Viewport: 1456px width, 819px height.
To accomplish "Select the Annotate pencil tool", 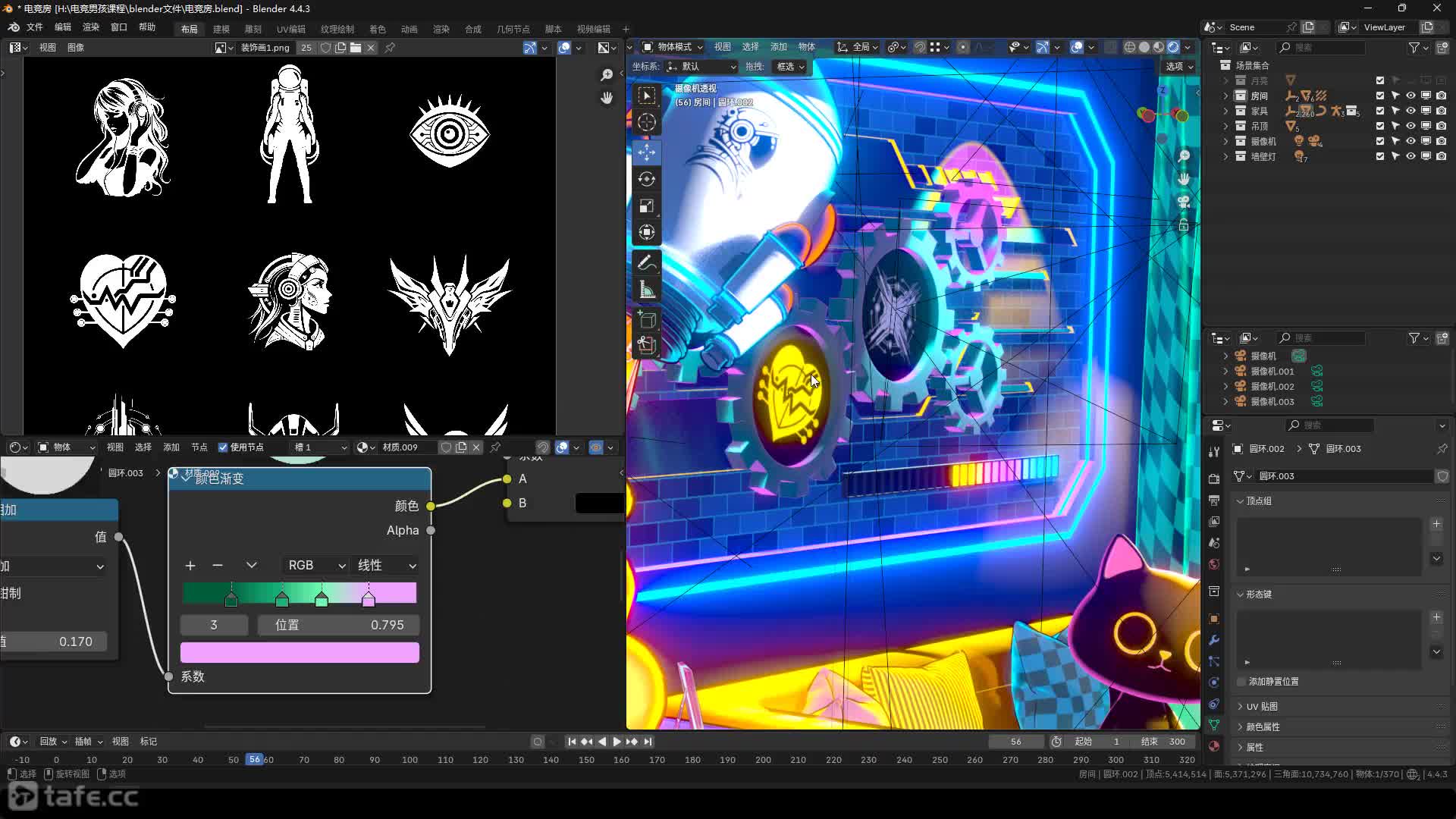I will (646, 263).
